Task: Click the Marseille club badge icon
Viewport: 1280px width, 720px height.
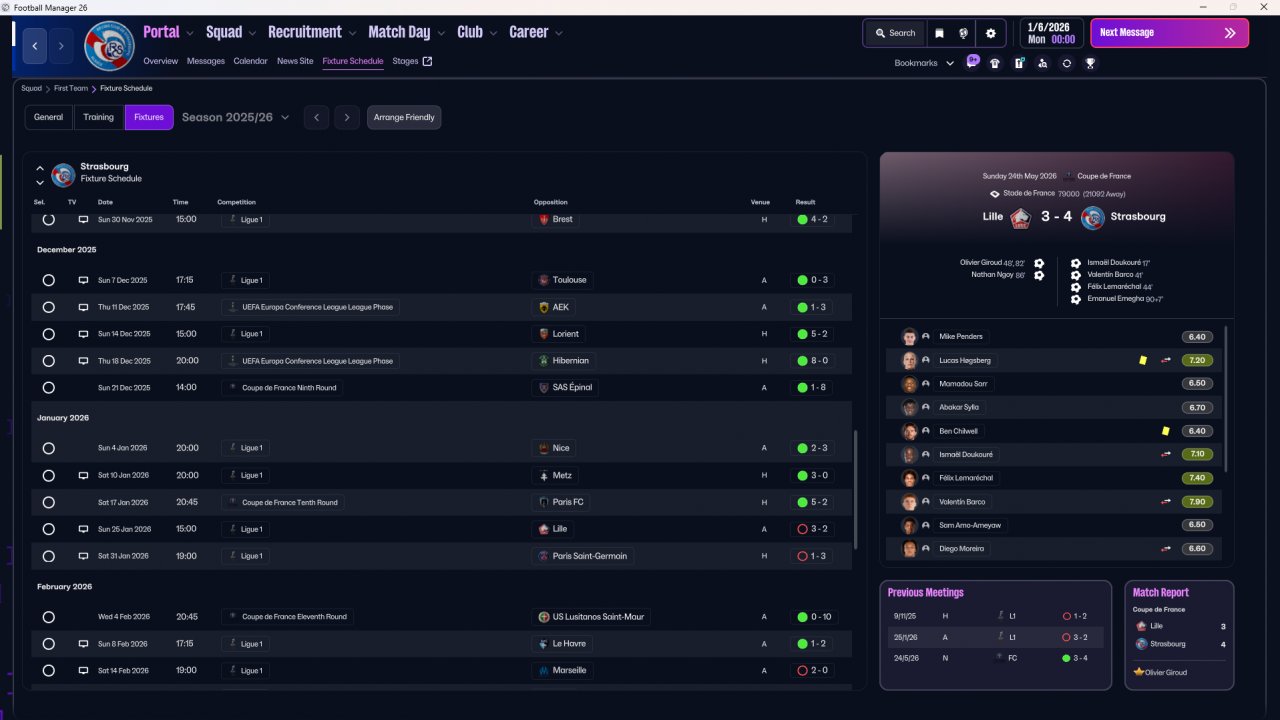Action: click(x=544, y=670)
